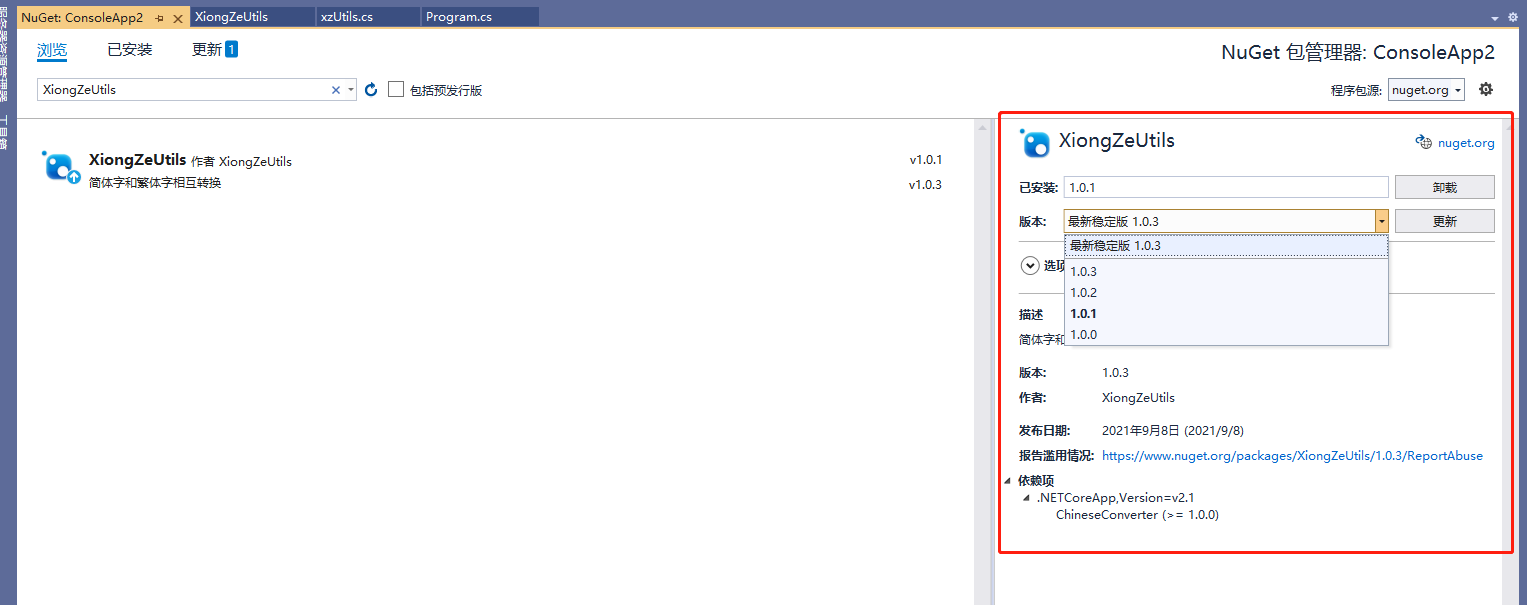Image resolution: width=1527 pixels, height=605 pixels.
Task: Open the nuget.org link in details
Action: pos(1466,143)
